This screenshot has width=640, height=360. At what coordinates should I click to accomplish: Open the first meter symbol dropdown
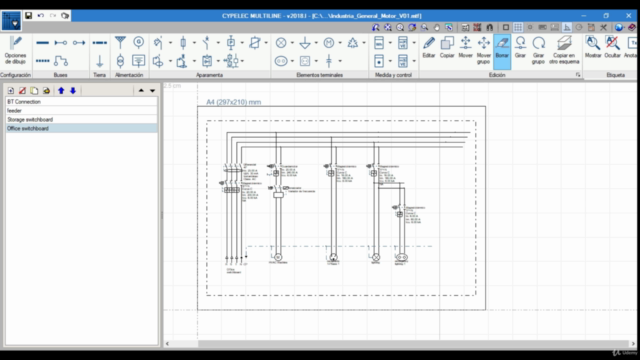tap(390, 42)
